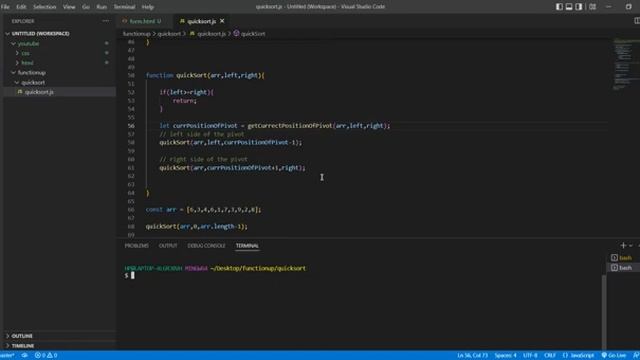Screen dimensions: 640x360
Task: Switch to the DEBUG CONSOLE tab
Action: [206, 246]
